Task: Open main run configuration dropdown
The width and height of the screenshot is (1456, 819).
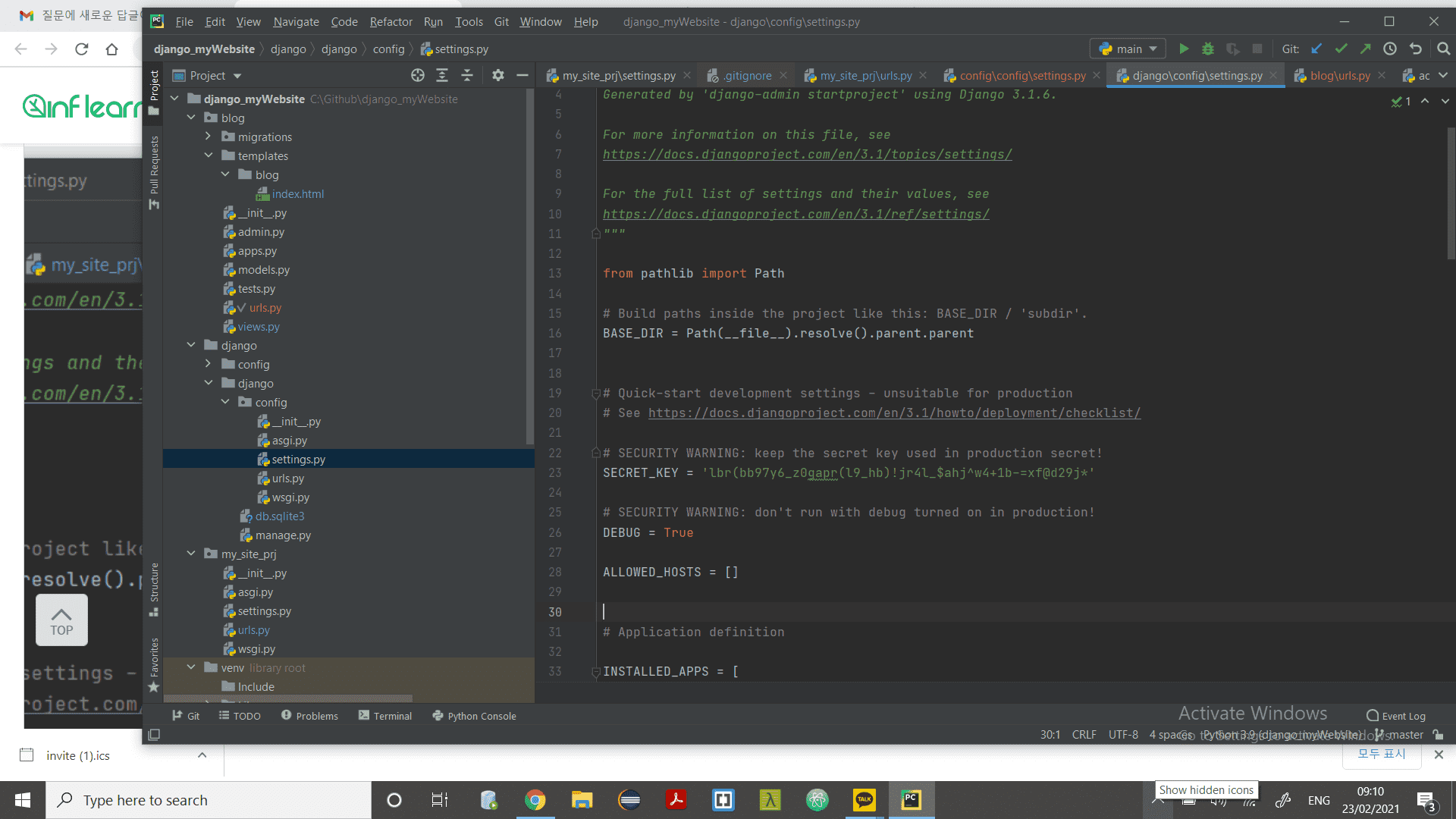Action: point(1128,49)
